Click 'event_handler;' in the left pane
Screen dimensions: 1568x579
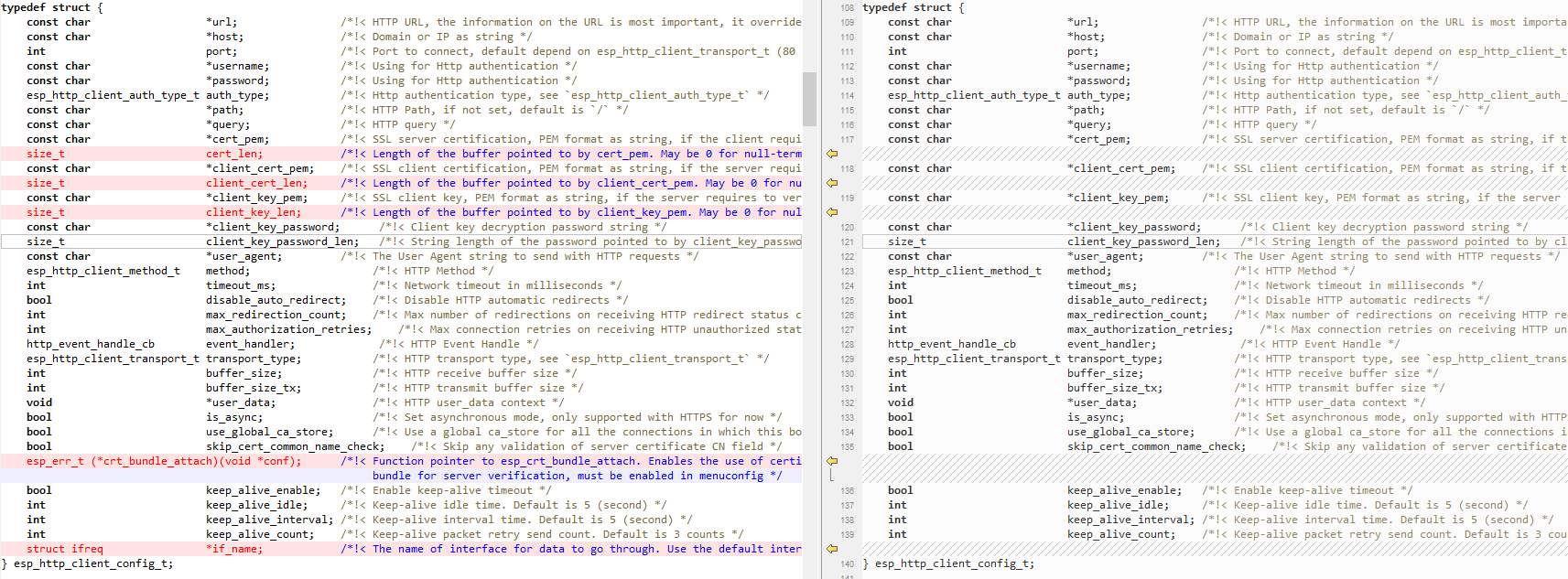(251, 344)
